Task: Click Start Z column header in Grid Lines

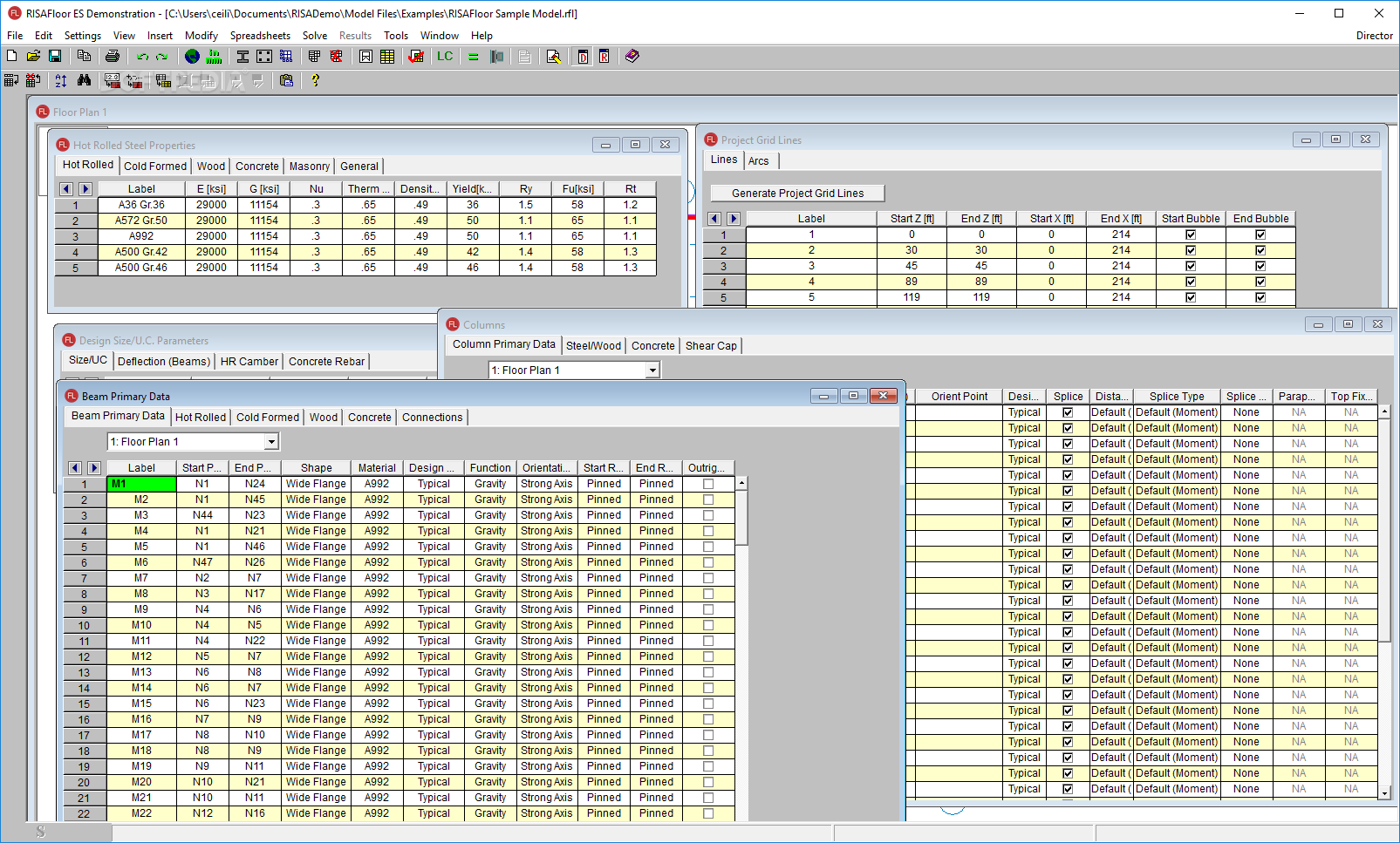Action: (912, 219)
